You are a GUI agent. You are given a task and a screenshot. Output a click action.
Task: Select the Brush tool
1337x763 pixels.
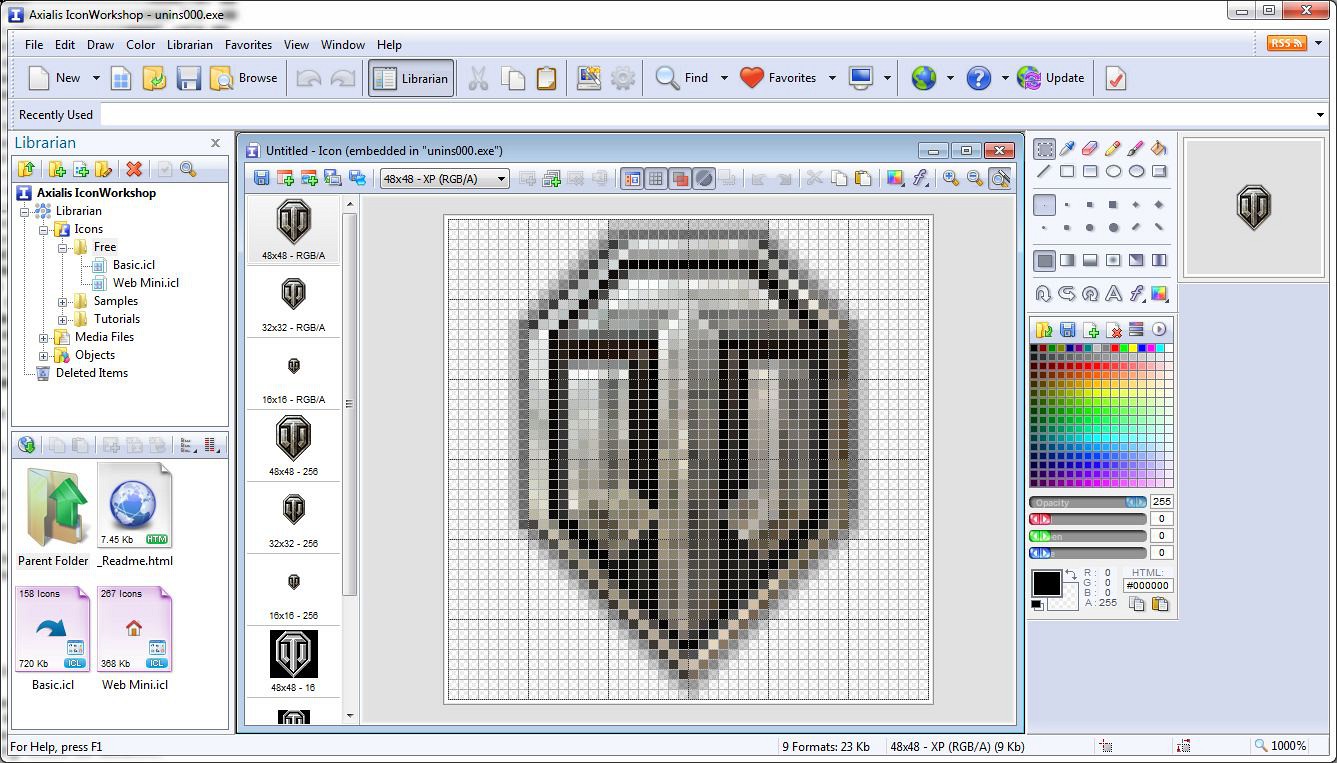point(1136,149)
